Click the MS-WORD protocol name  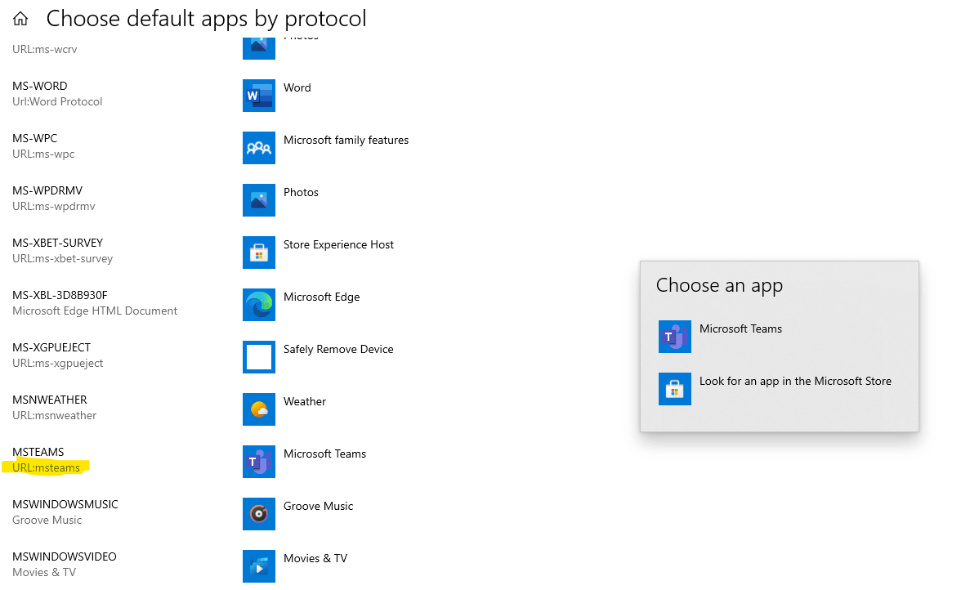(x=40, y=86)
